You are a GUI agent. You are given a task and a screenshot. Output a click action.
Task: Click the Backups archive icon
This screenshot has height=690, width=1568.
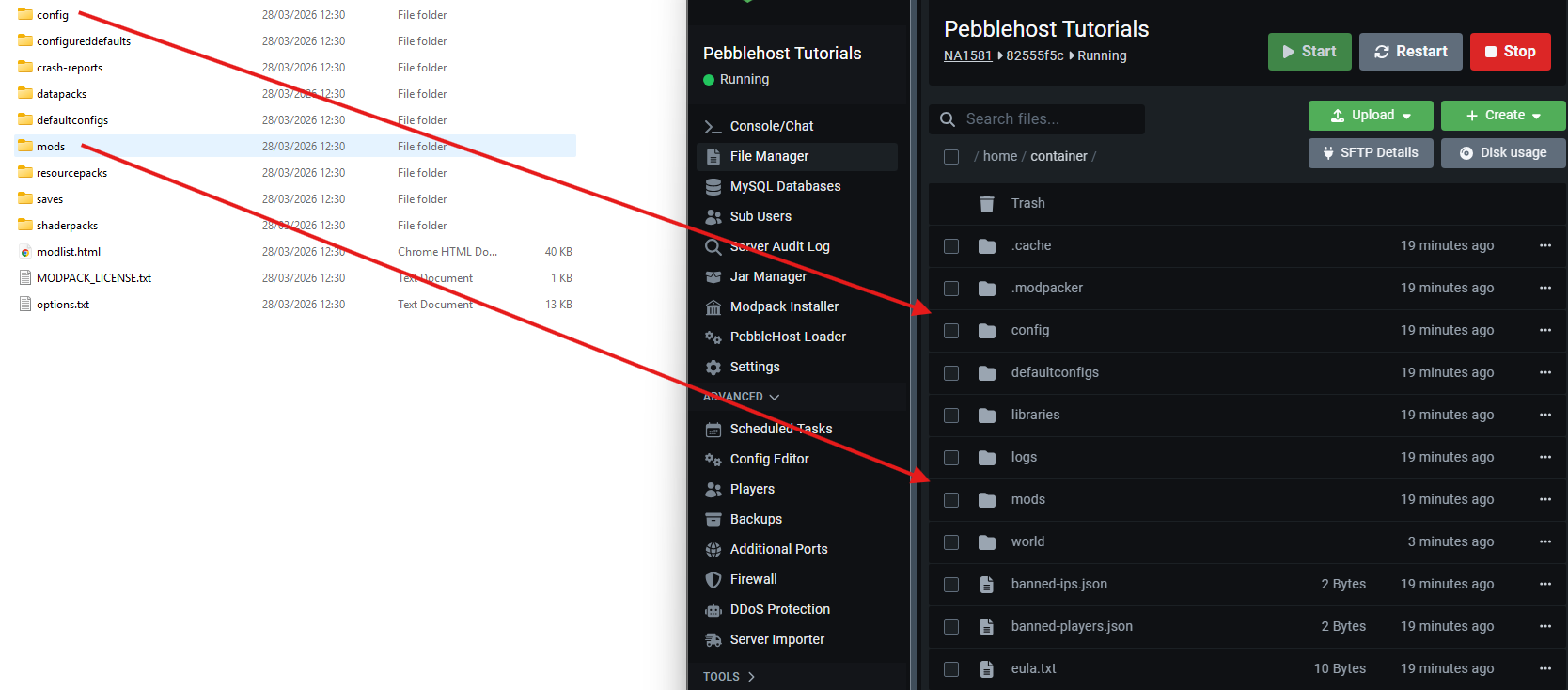tap(713, 520)
